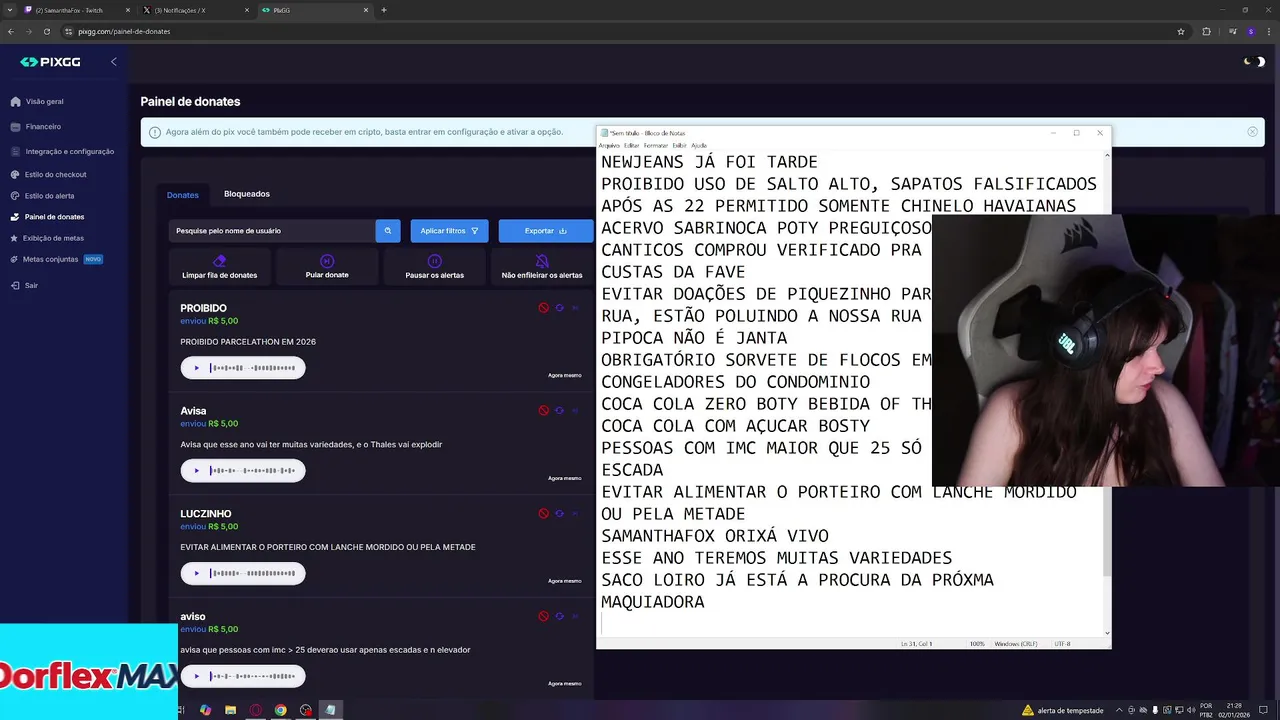Open Aplicar filtros

tap(449, 231)
